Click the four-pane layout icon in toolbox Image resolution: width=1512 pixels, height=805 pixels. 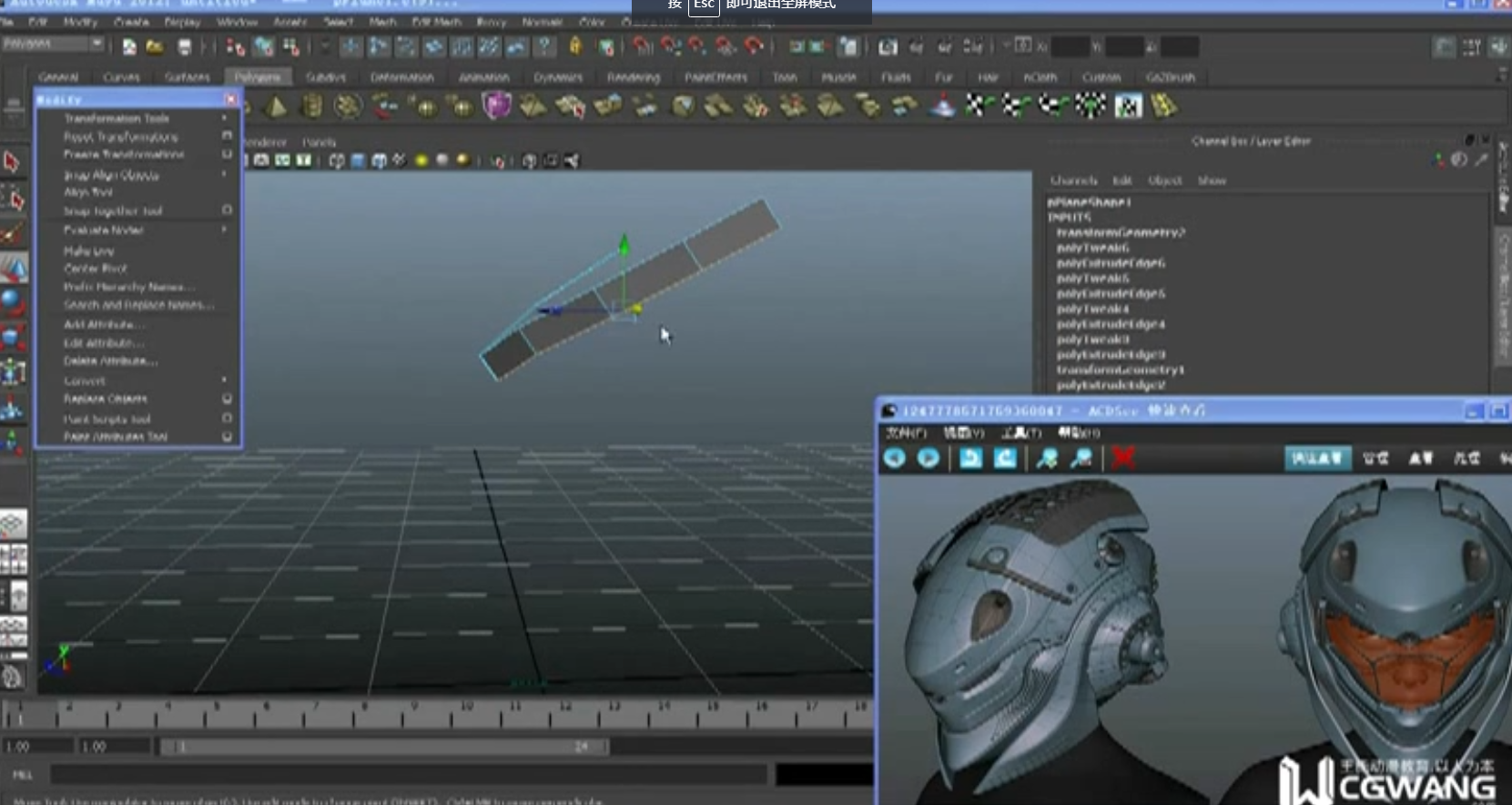(x=13, y=558)
